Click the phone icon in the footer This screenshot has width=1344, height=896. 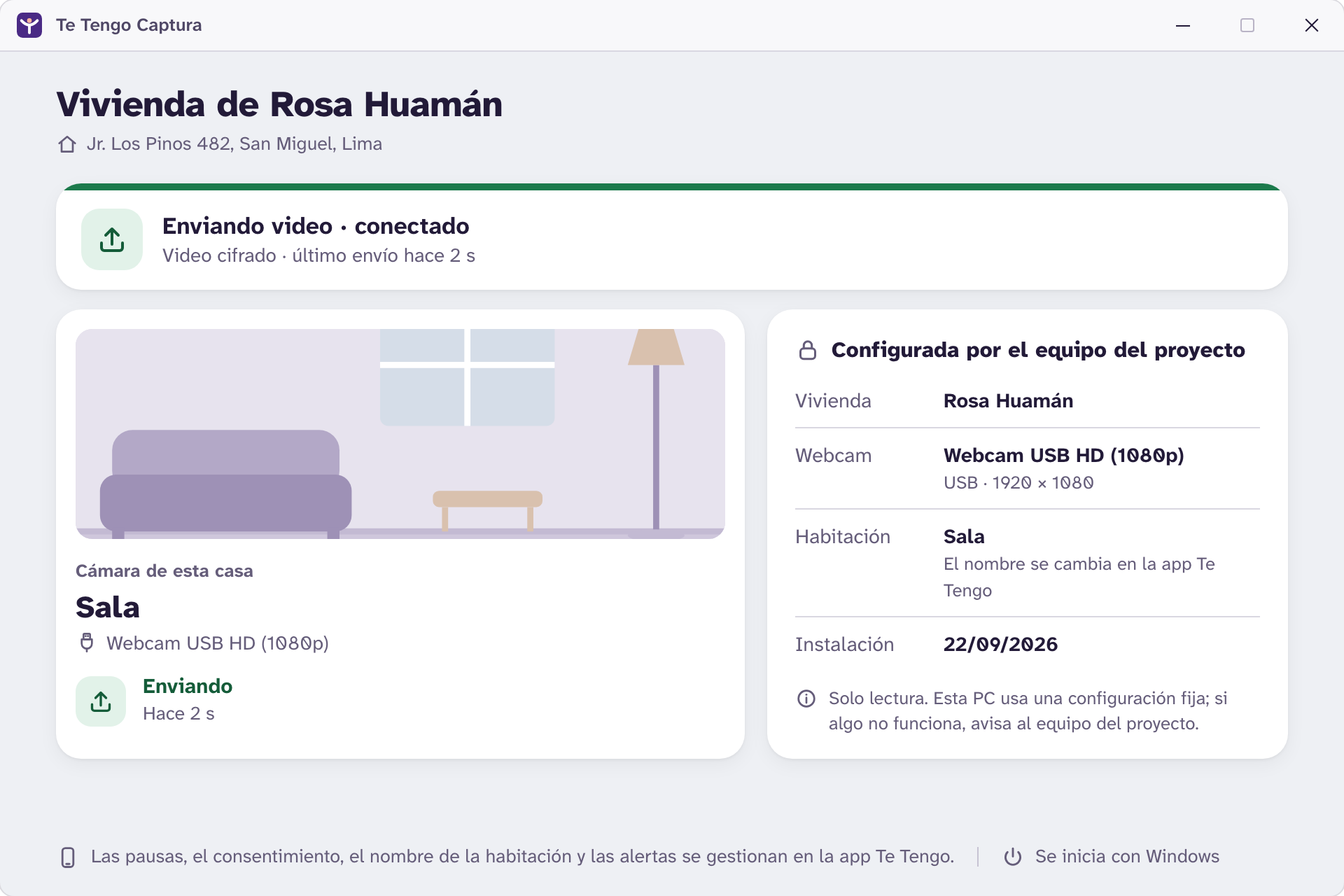[x=68, y=857]
